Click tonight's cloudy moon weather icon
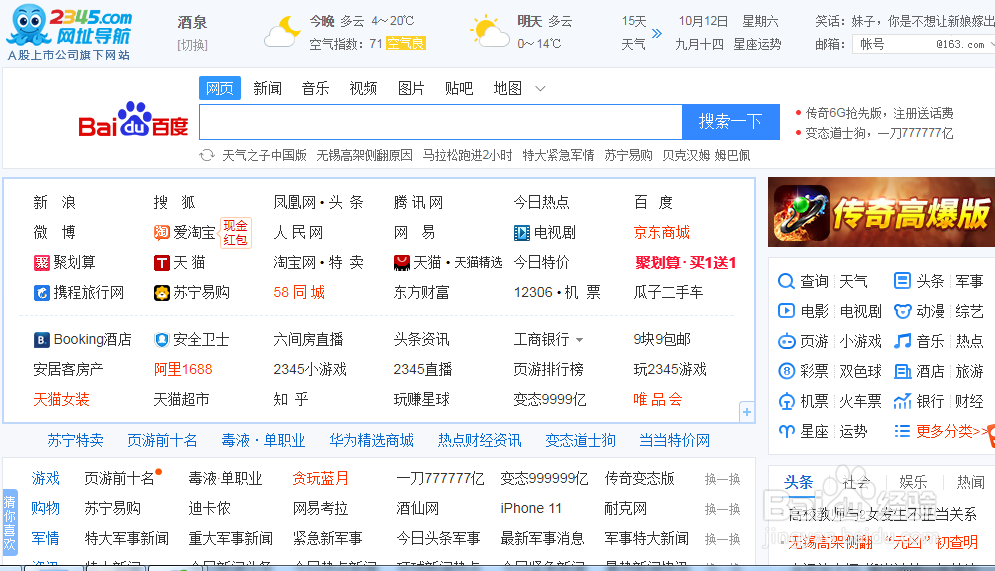The image size is (995, 571). [x=282, y=32]
